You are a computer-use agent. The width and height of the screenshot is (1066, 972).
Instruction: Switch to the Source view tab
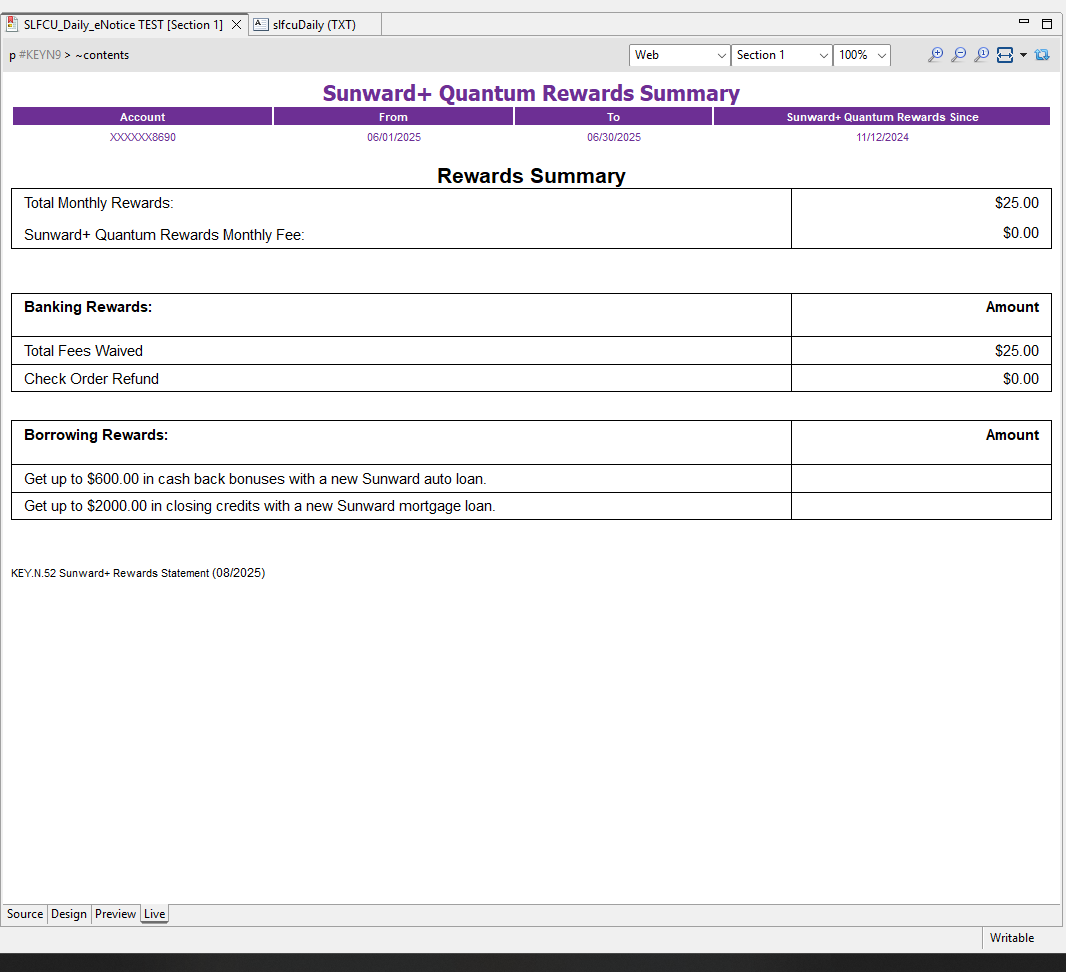[25, 914]
